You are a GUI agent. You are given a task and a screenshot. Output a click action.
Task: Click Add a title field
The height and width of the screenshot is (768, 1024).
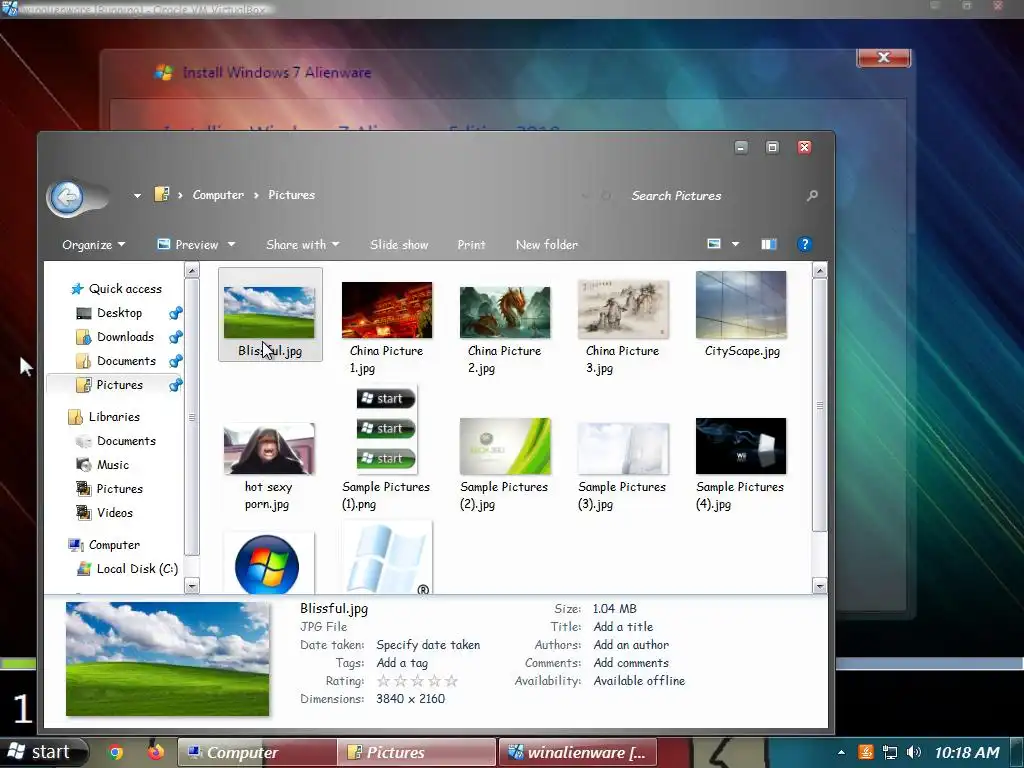(623, 627)
